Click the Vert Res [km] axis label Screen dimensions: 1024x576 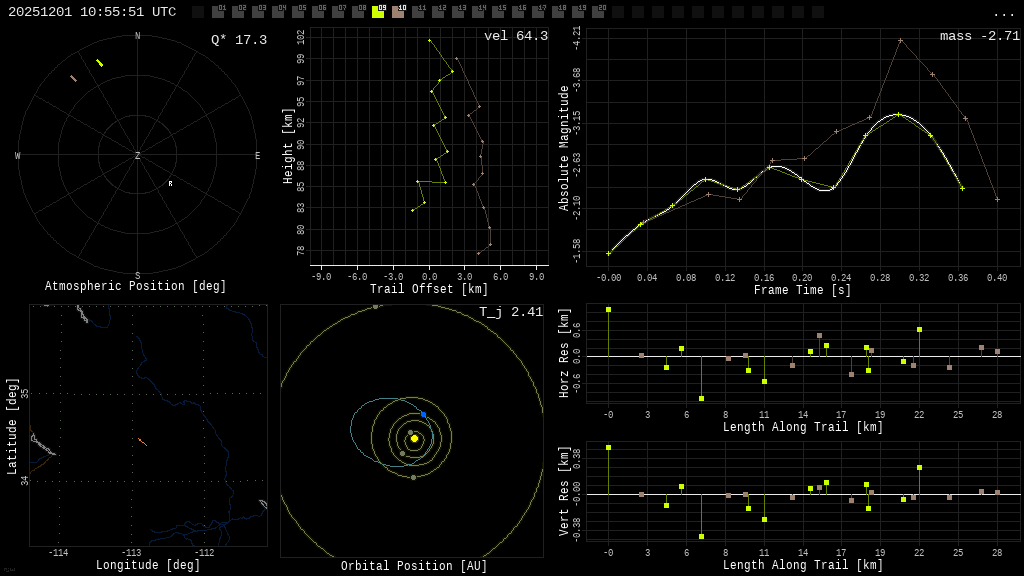(564, 491)
